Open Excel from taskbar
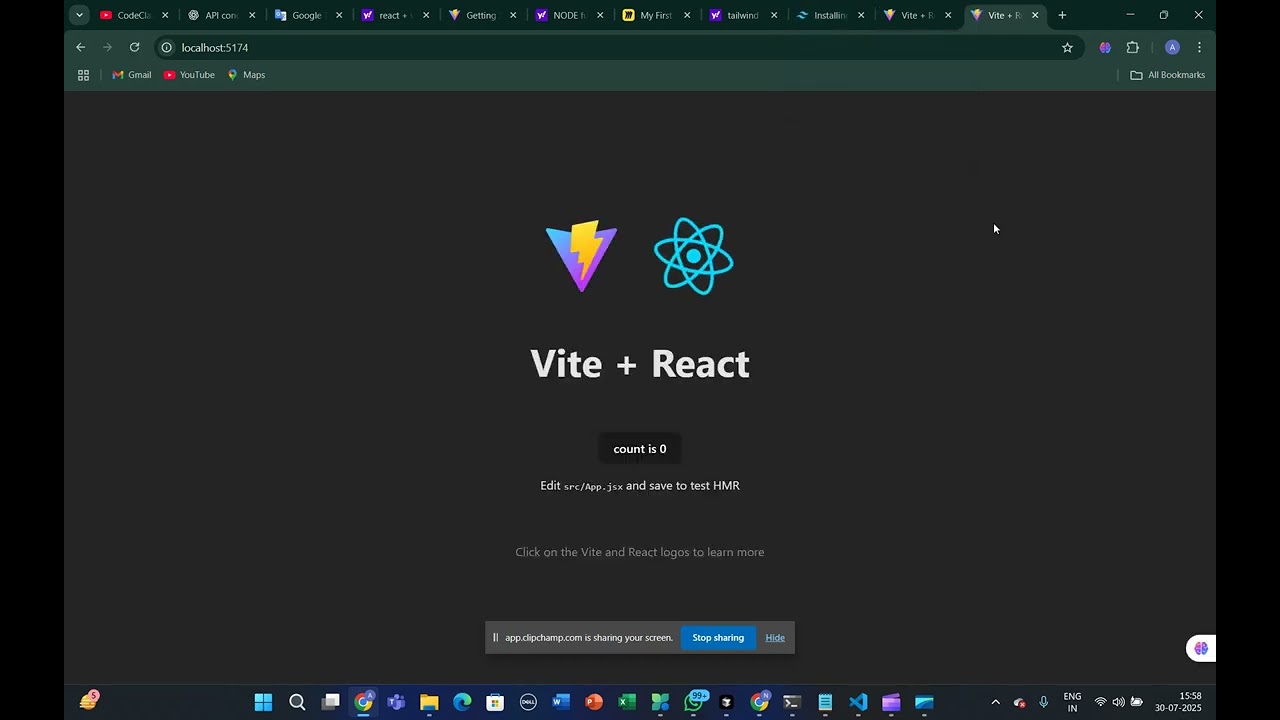 click(627, 702)
